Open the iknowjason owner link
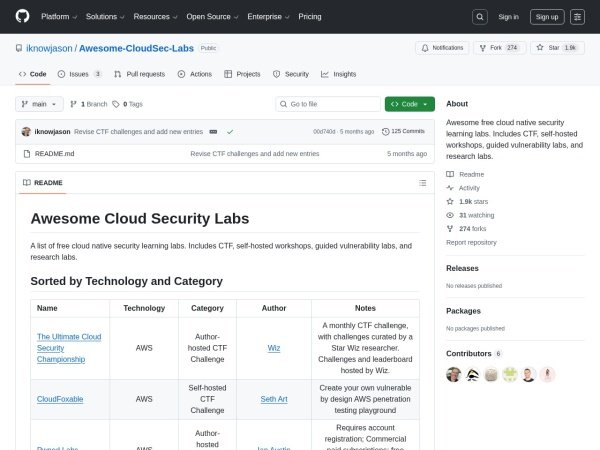This screenshot has height=450, width=600. 49,48
